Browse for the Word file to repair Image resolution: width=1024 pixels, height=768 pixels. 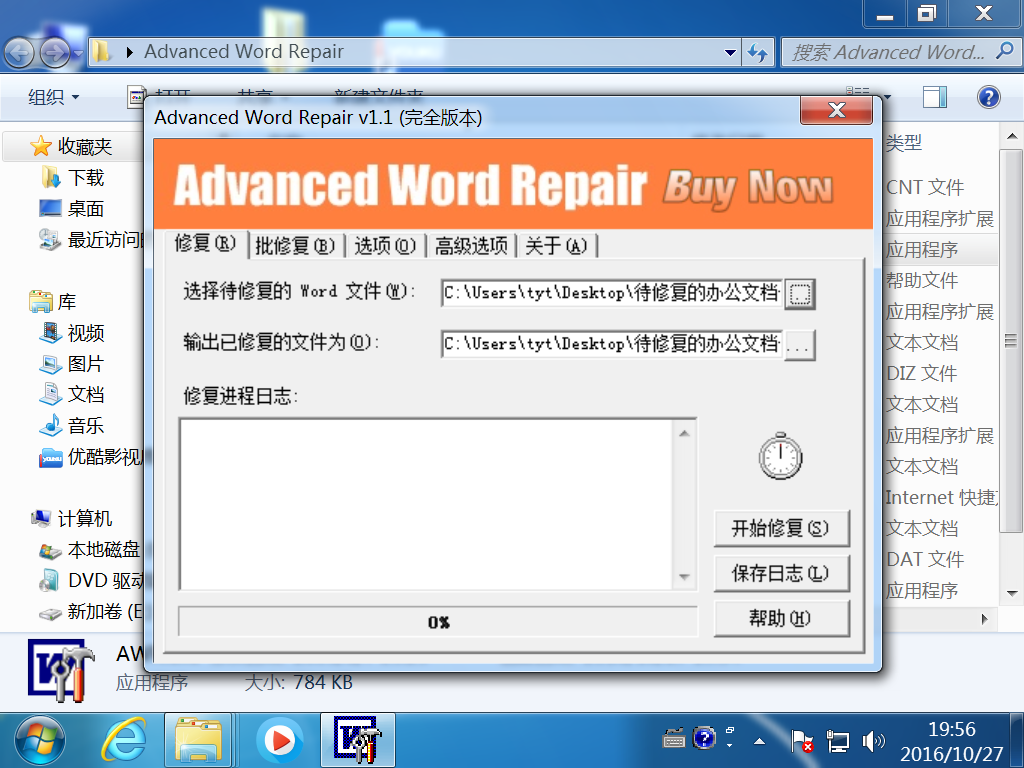(x=800, y=293)
